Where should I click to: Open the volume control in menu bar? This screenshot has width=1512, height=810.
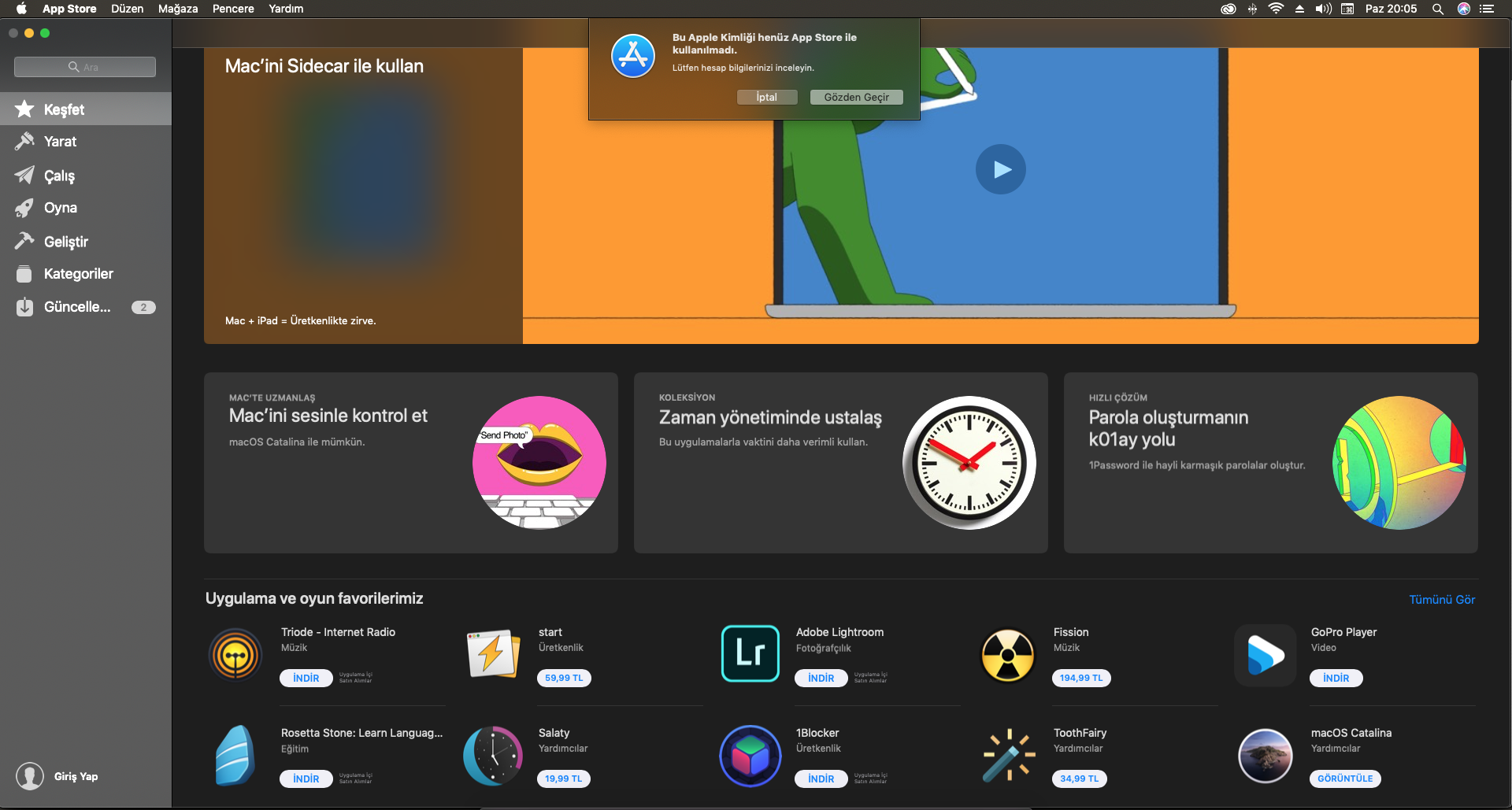[1324, 9]
